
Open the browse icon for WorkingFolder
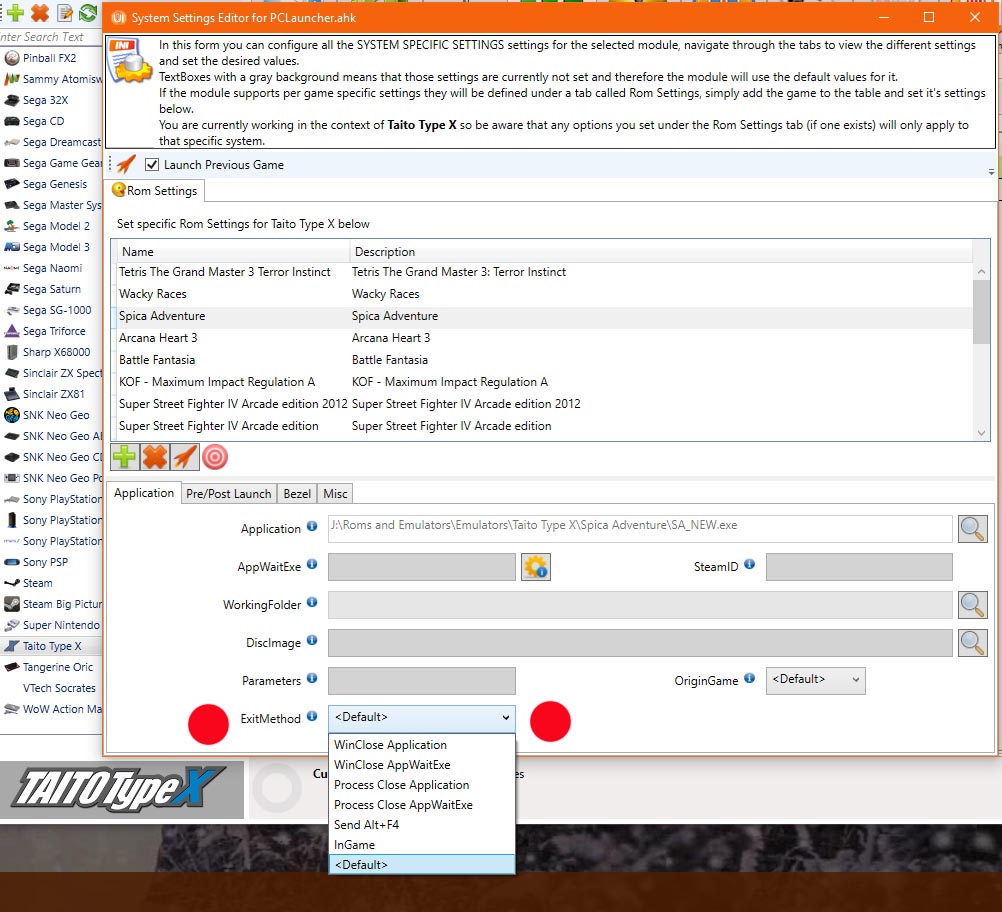tap(972, 605)
